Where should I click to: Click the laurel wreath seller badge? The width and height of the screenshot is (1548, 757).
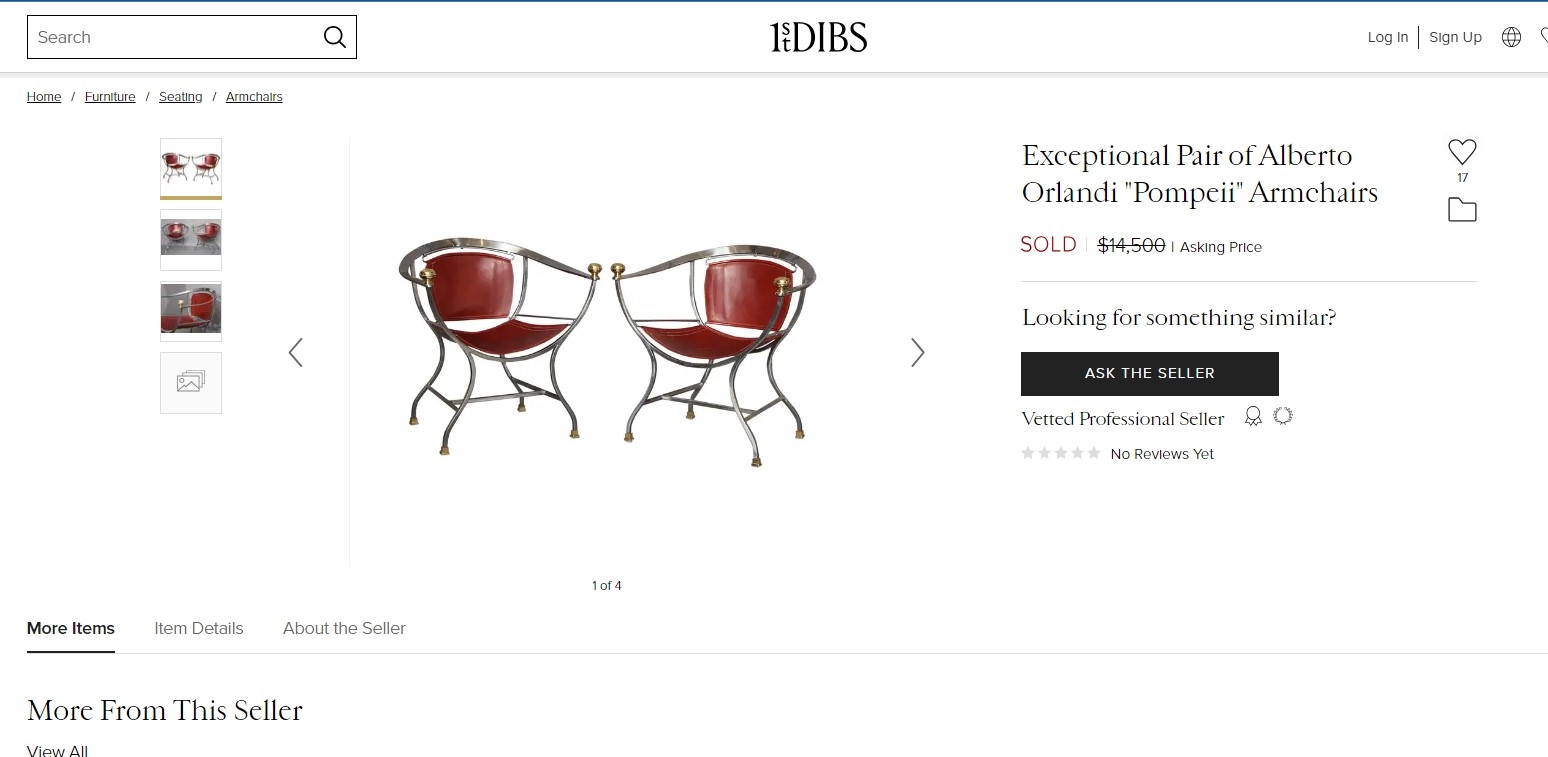[1283, 416]
